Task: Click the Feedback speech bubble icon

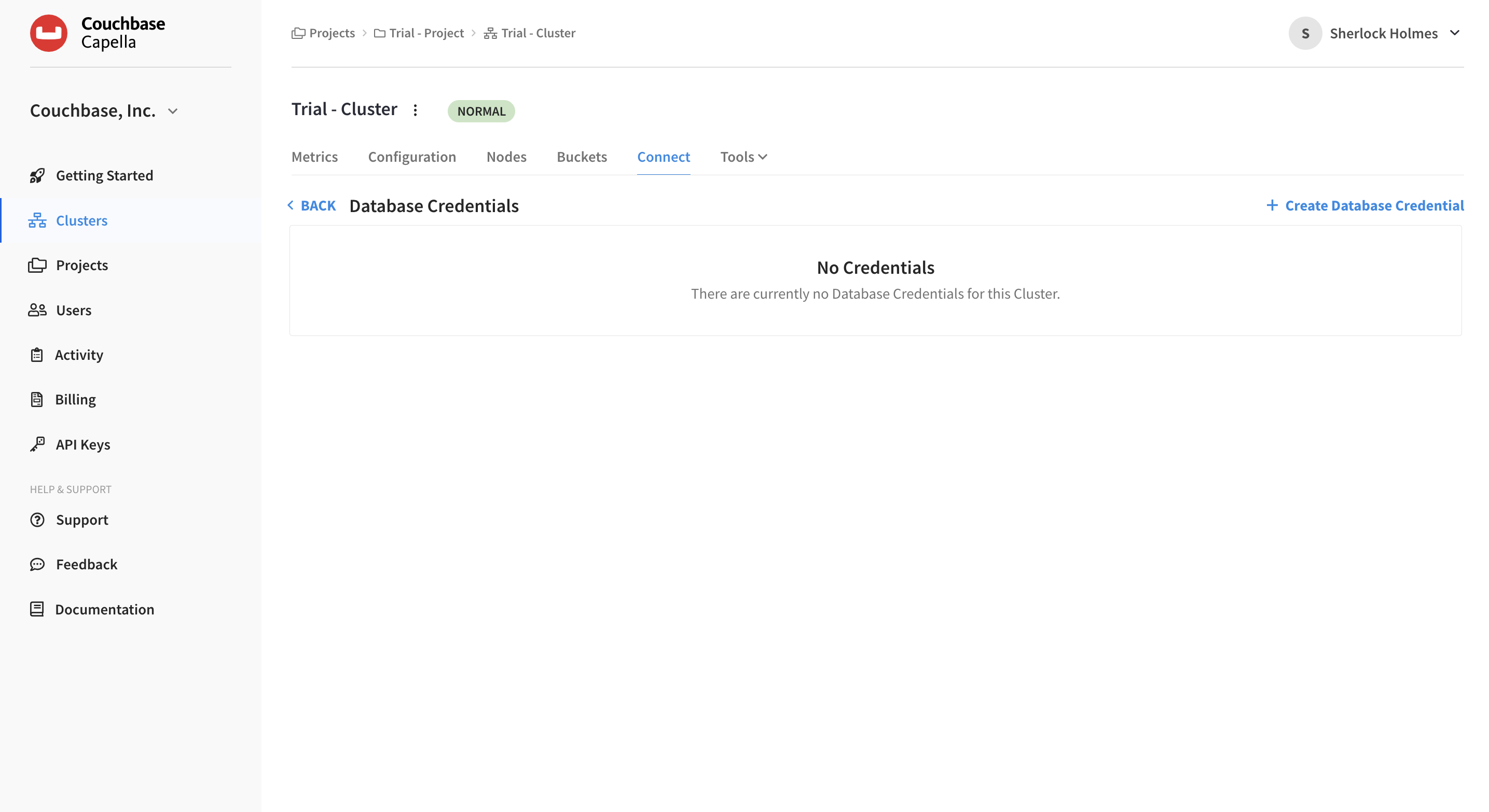Action: tap(36, 564)
